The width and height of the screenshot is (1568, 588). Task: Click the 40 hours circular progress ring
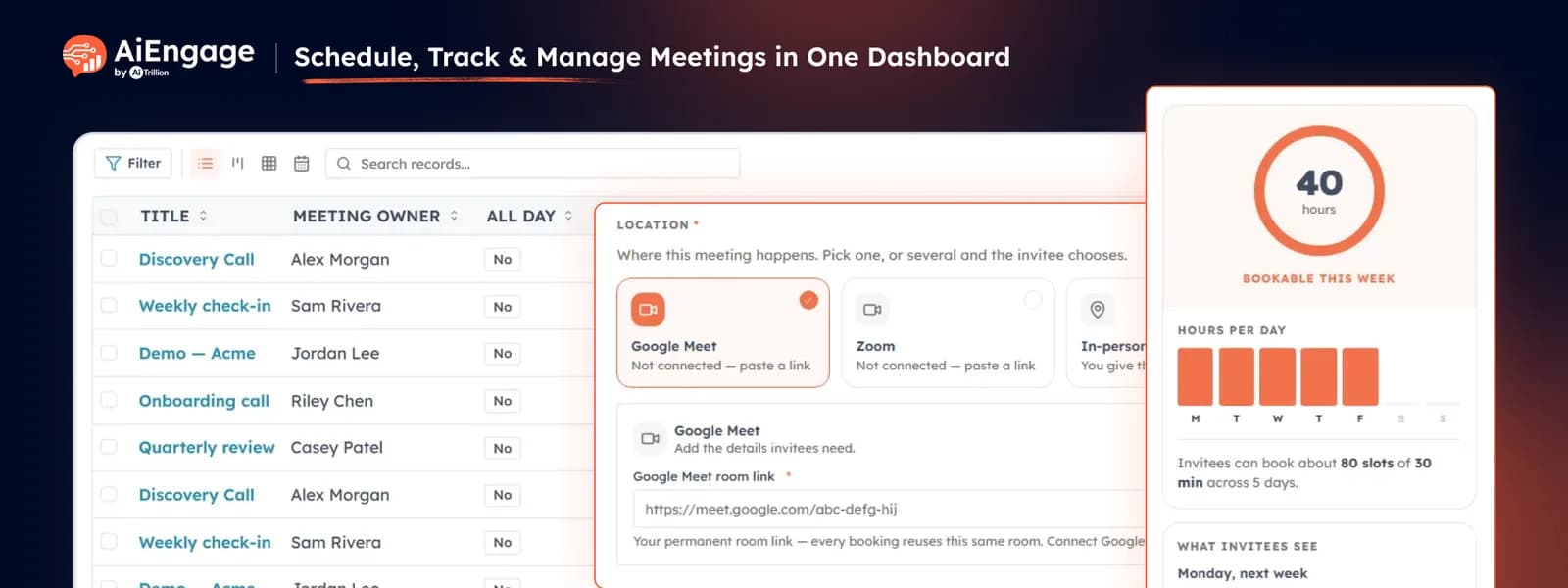(x=1319, y=191)
